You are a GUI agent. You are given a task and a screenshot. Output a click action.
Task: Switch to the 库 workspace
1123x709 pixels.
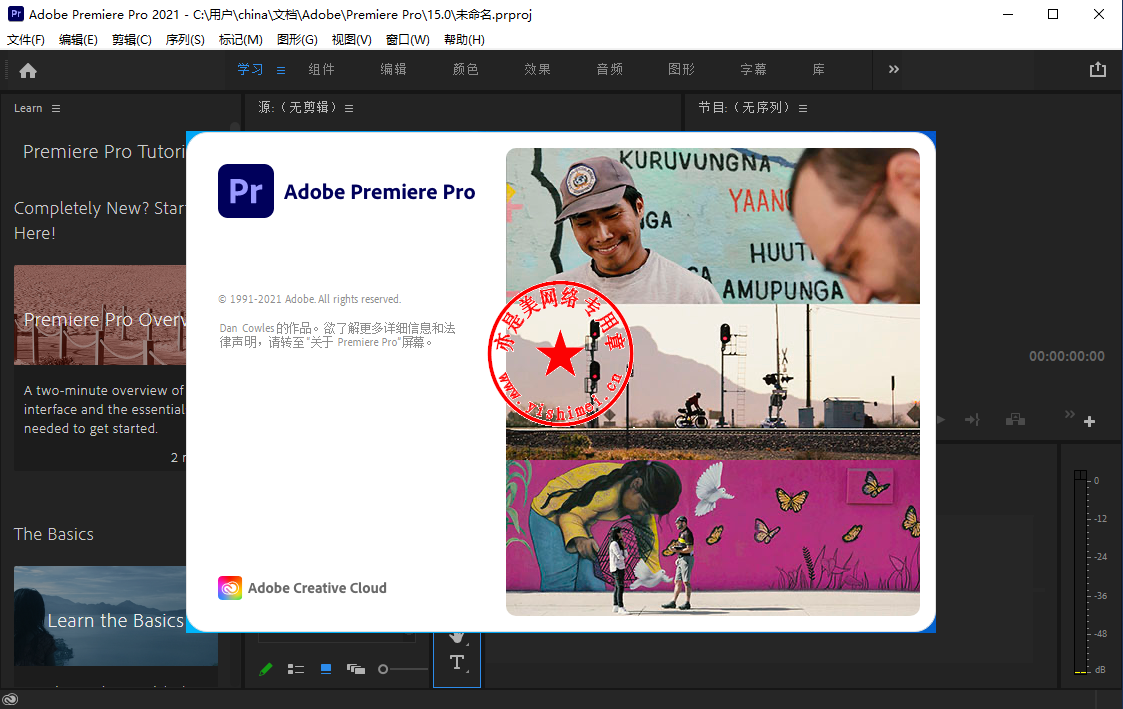click(819, 69)
